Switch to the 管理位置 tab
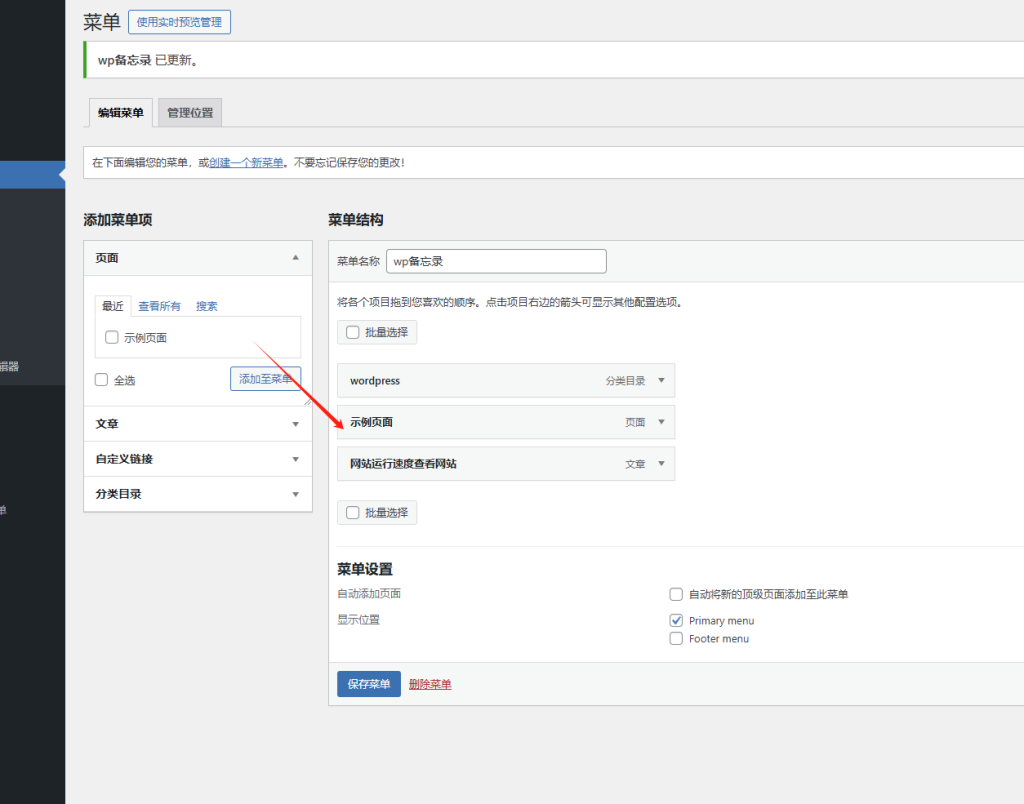The width and height of the screenshot is (1024, 804). 190,113
